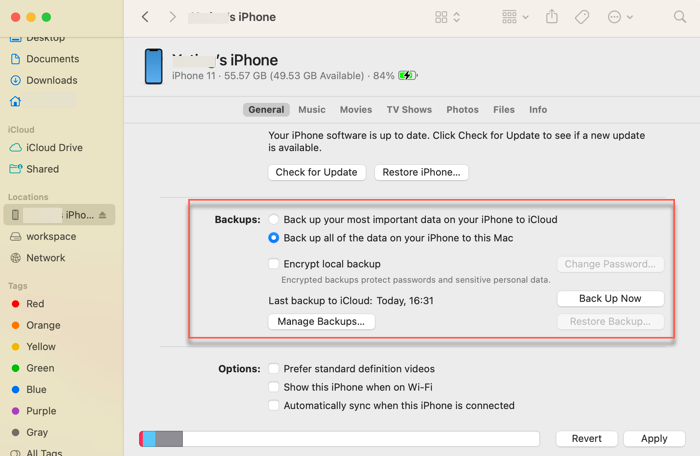
Task: Open the General tab
Action: 266,109
